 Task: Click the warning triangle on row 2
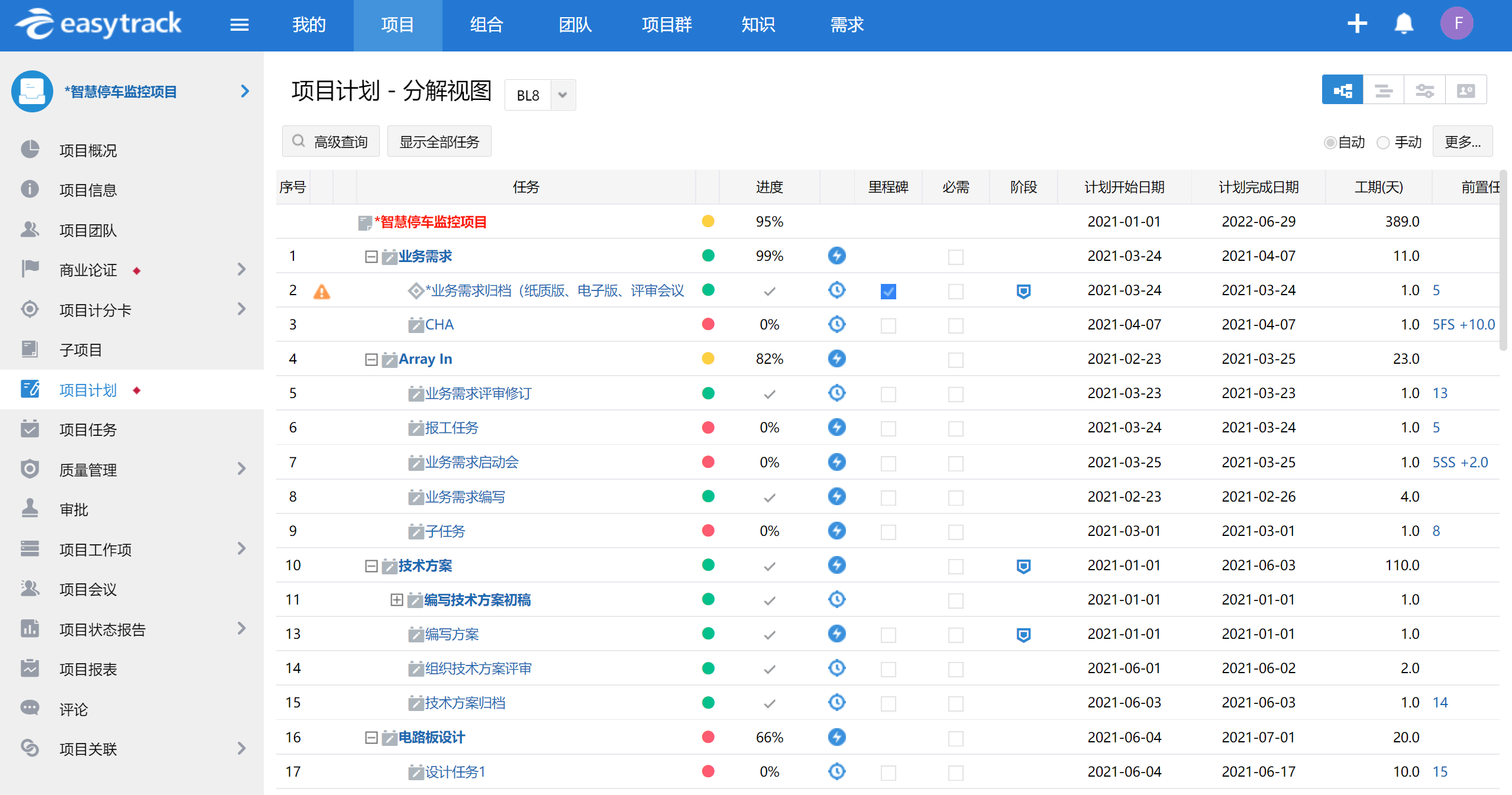tap(321, 291)
